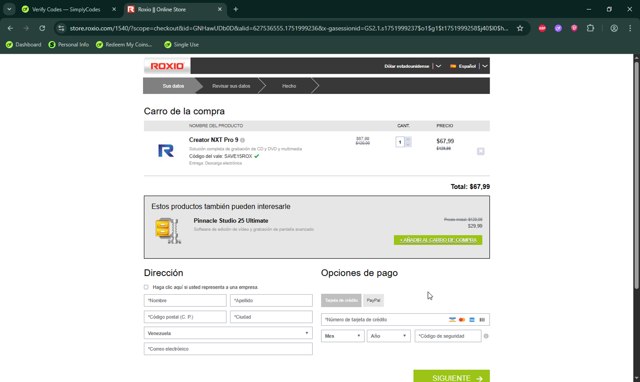
Task: Open the browser profile icon
Action: click(x=614, y=28)
